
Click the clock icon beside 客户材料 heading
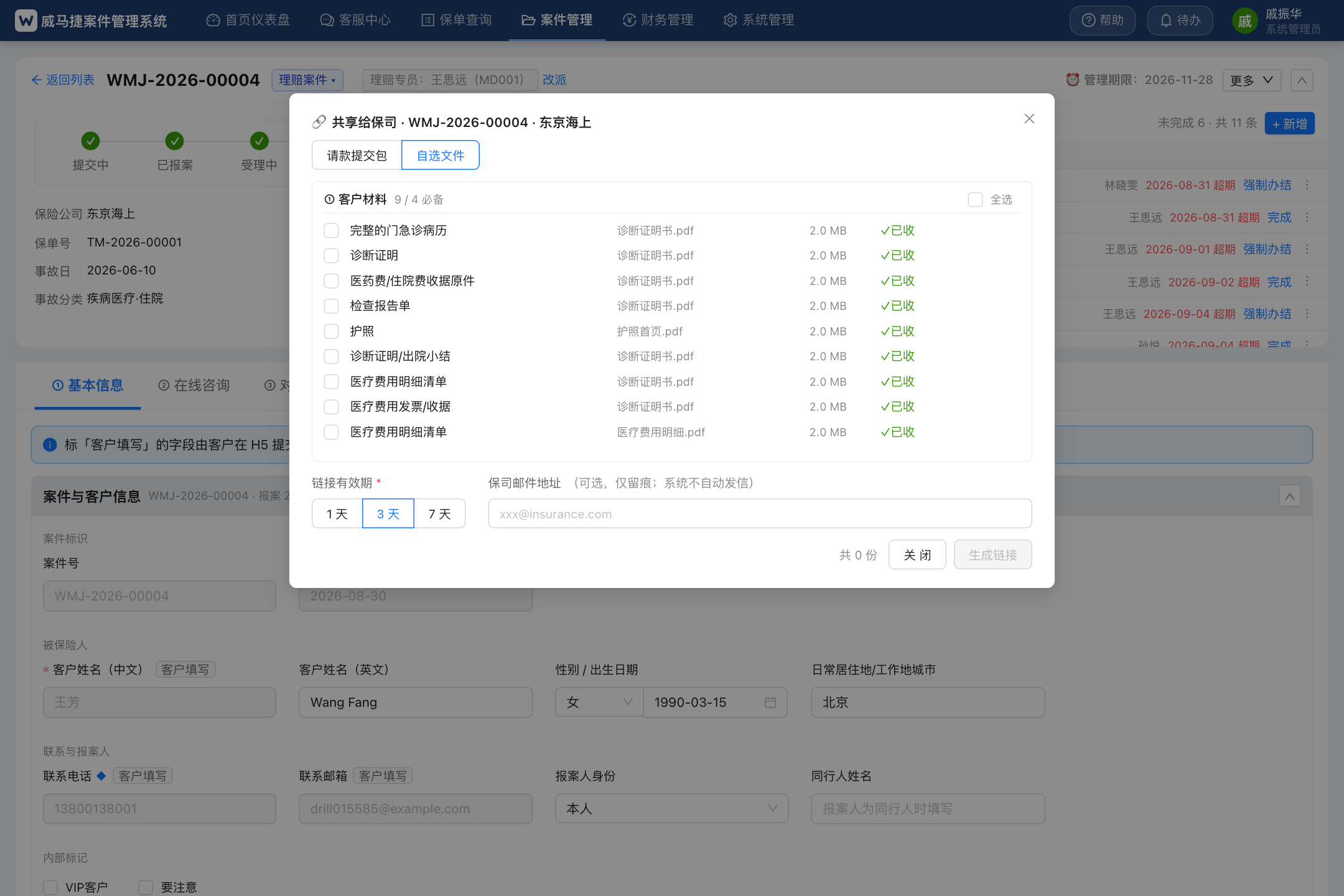point(330,200)
